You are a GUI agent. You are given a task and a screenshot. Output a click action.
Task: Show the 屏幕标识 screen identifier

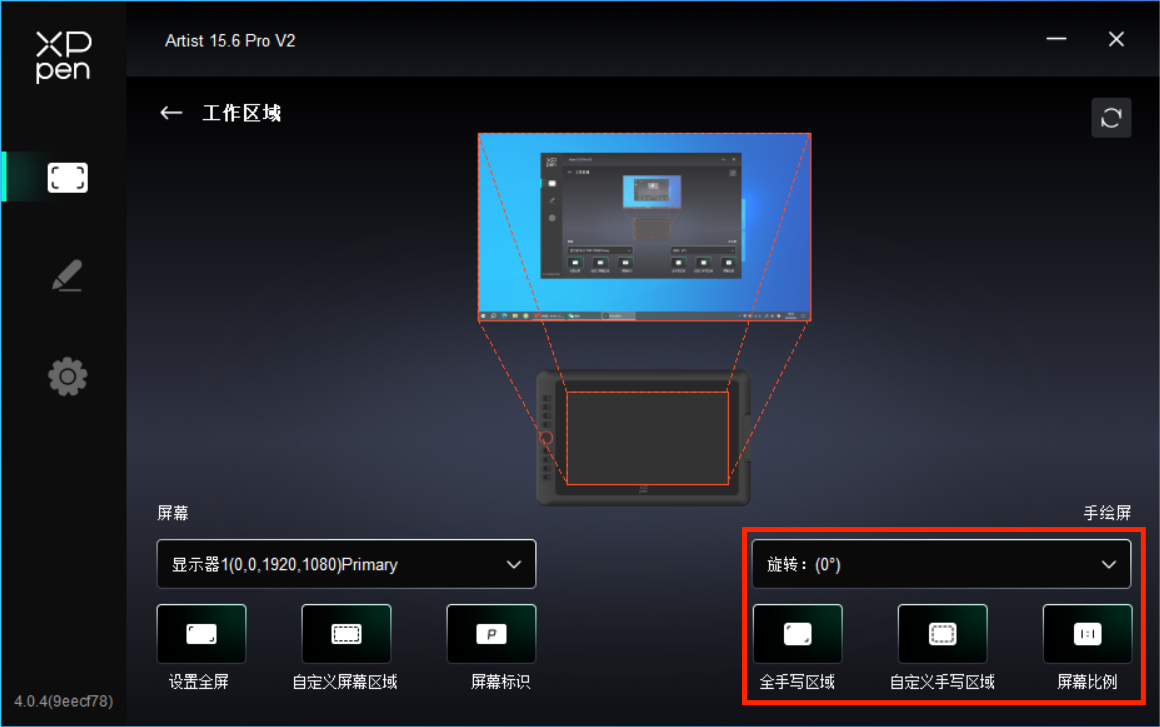[x=491, y=634]
